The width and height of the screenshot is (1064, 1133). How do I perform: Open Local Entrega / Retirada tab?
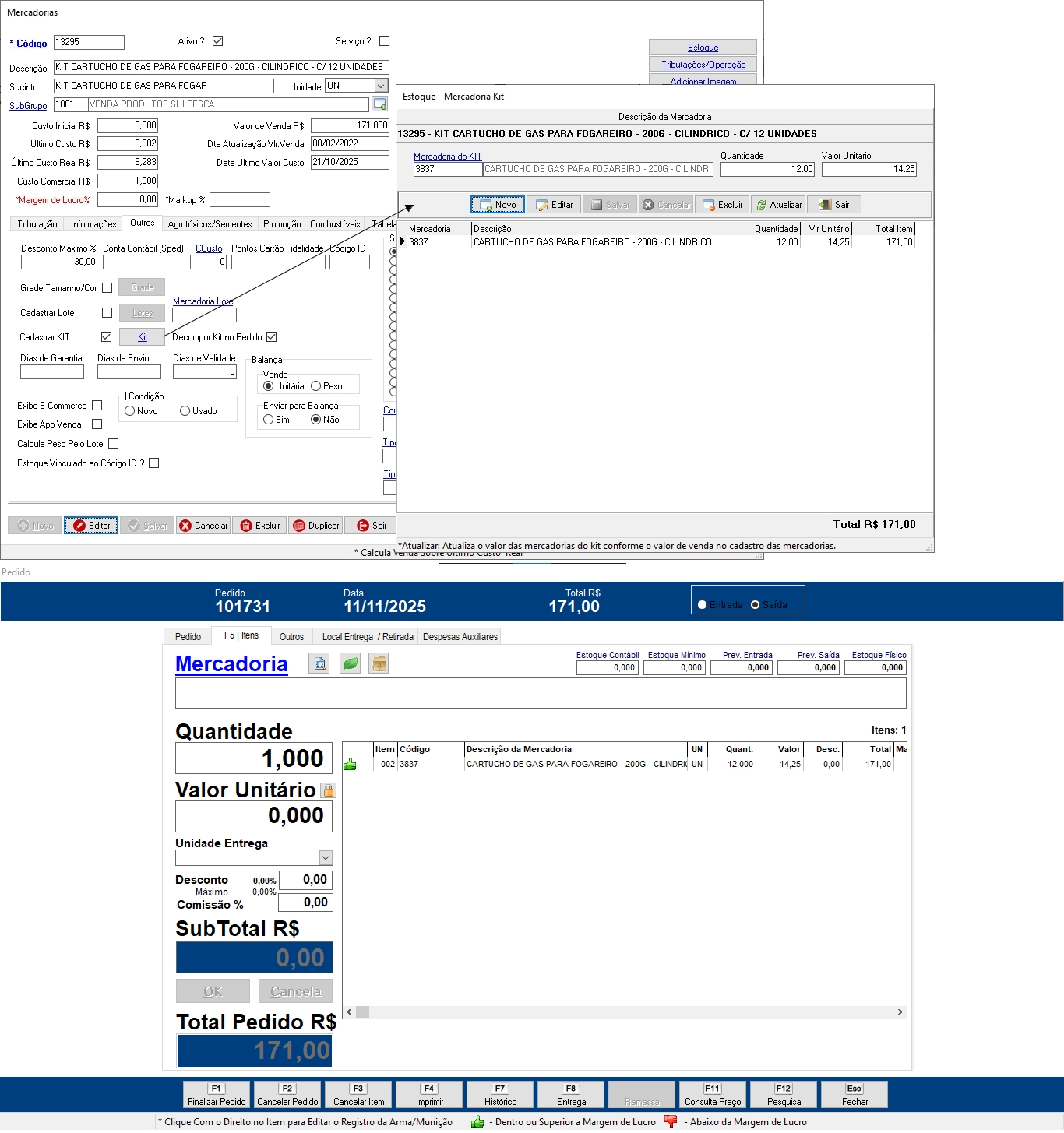pos(368,637)
